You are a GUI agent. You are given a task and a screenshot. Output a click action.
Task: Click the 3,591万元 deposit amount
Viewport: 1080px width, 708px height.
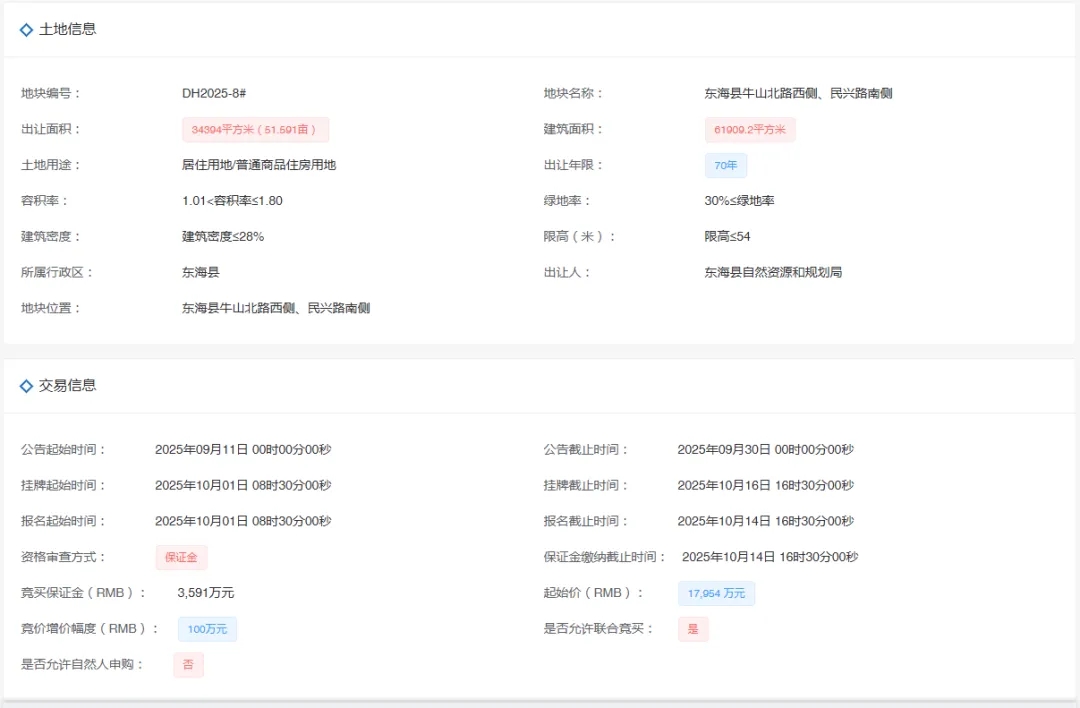[x=206, y=593]
